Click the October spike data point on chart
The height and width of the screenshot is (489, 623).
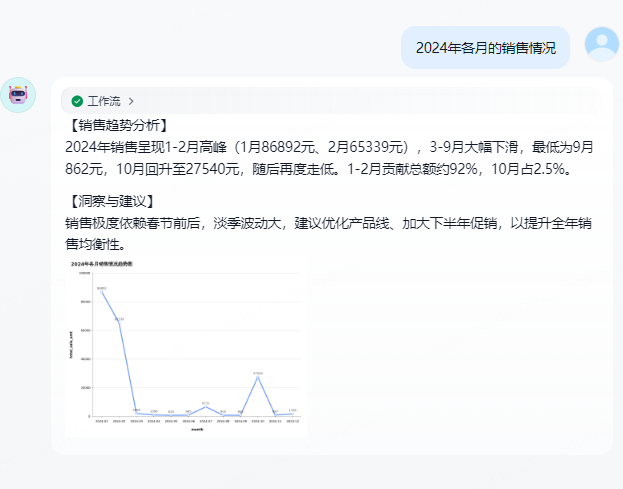click(x=258, y=377)
